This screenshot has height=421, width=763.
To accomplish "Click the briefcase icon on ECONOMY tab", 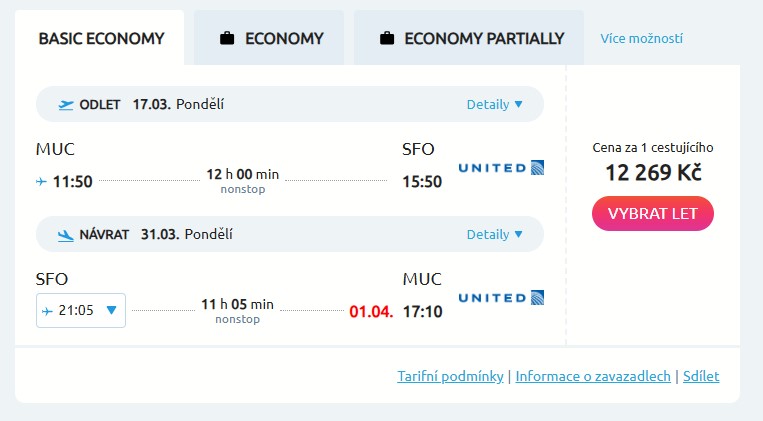I will (227, 39).
